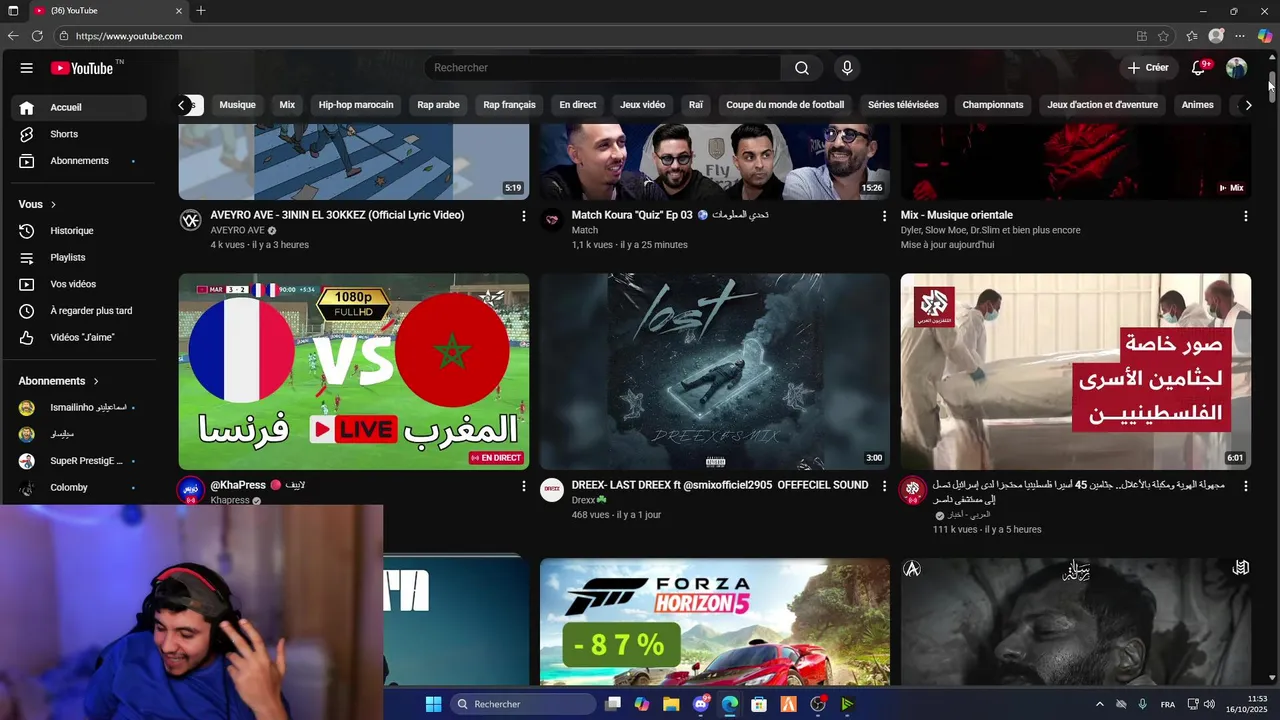Select the Hip-hop marocain chip
Viewport: 1280px width, 720px height.
tap(356, 105)
